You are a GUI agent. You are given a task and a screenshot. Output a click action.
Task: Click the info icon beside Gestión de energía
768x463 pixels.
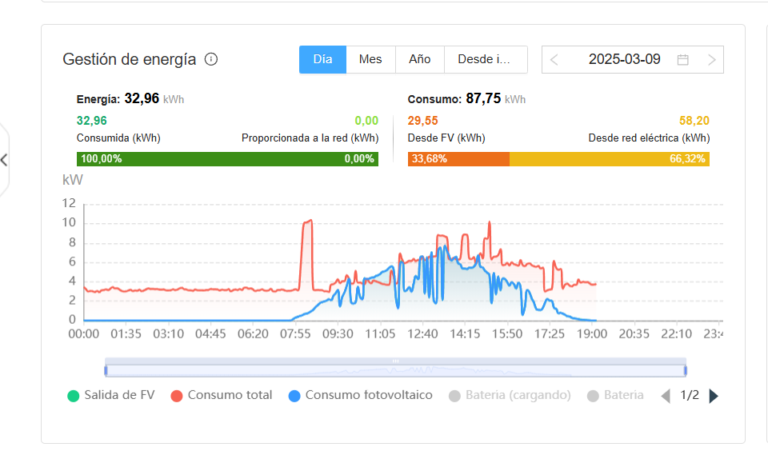211,59
